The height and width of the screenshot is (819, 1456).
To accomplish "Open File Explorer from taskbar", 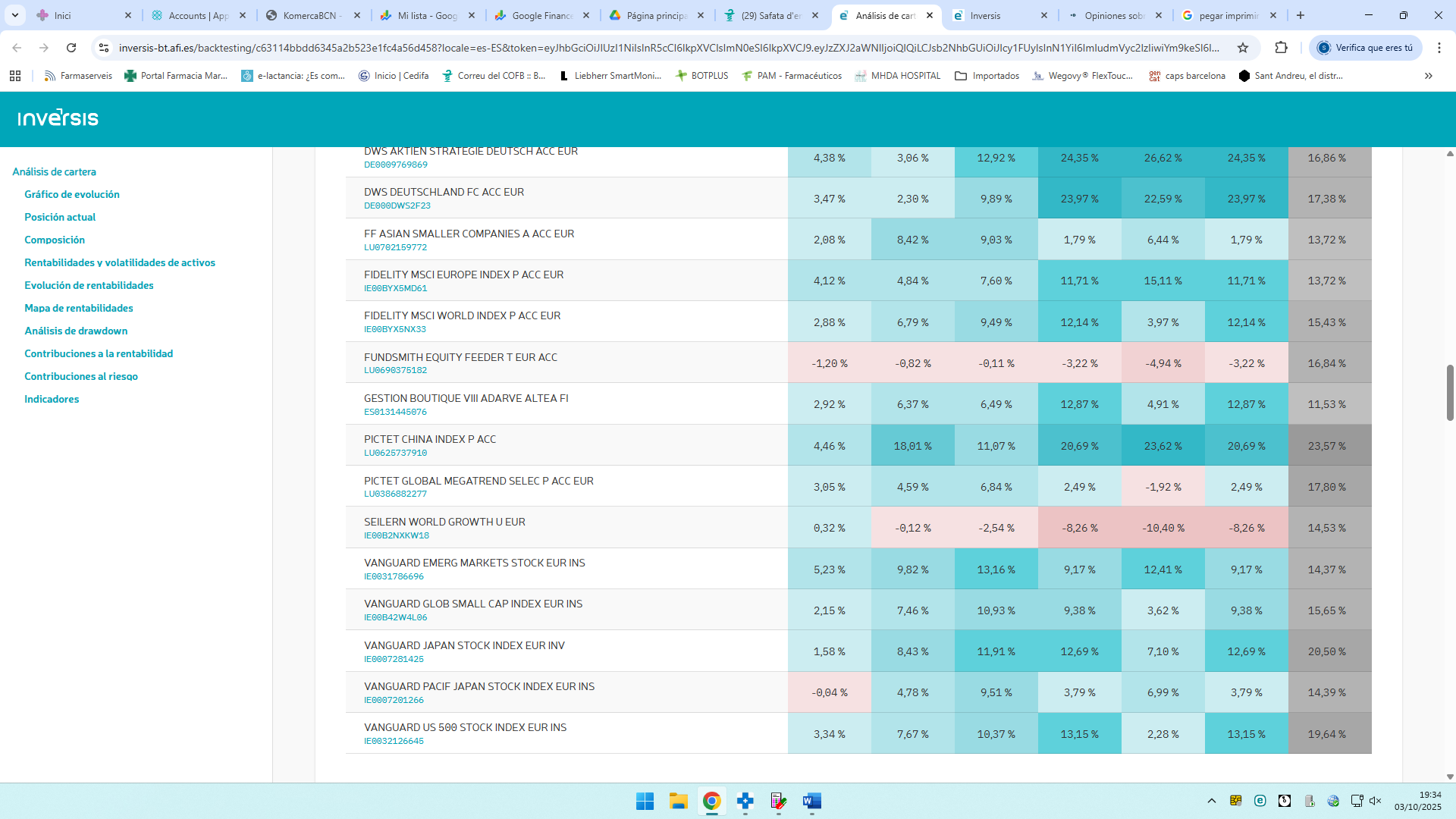I will click(x=678, y=801).
